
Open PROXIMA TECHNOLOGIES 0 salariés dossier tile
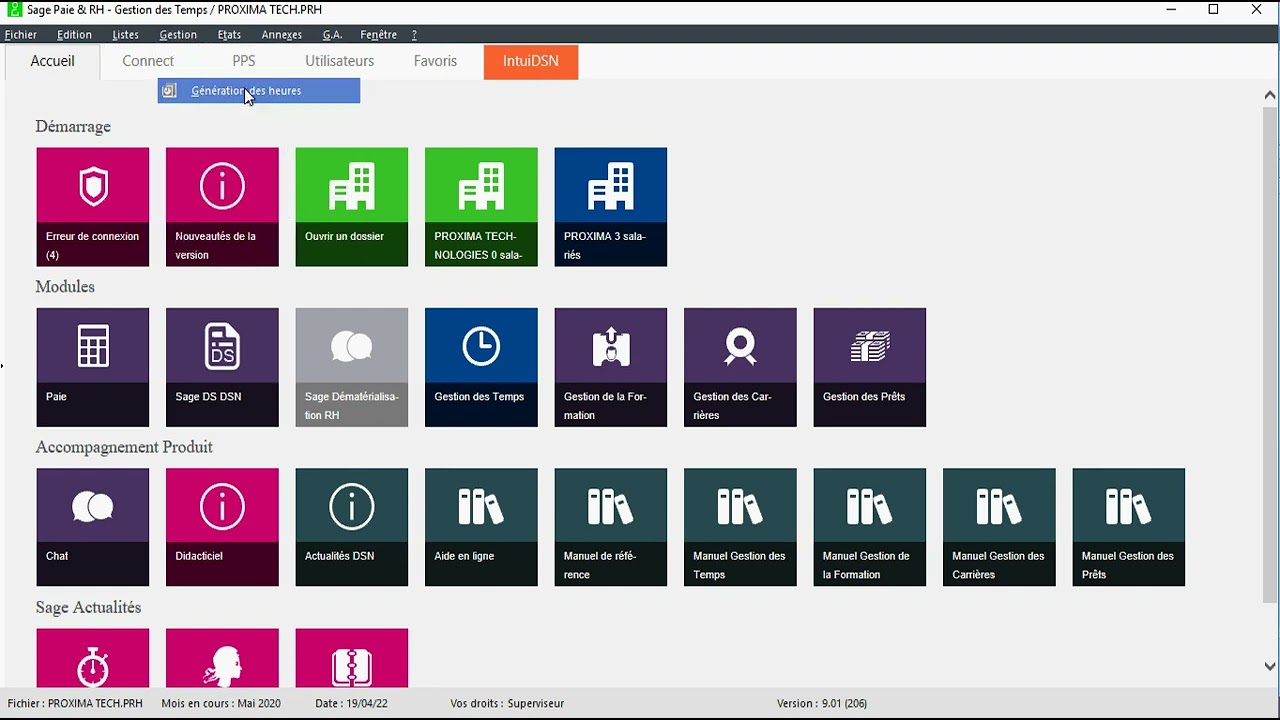(481, 207)
